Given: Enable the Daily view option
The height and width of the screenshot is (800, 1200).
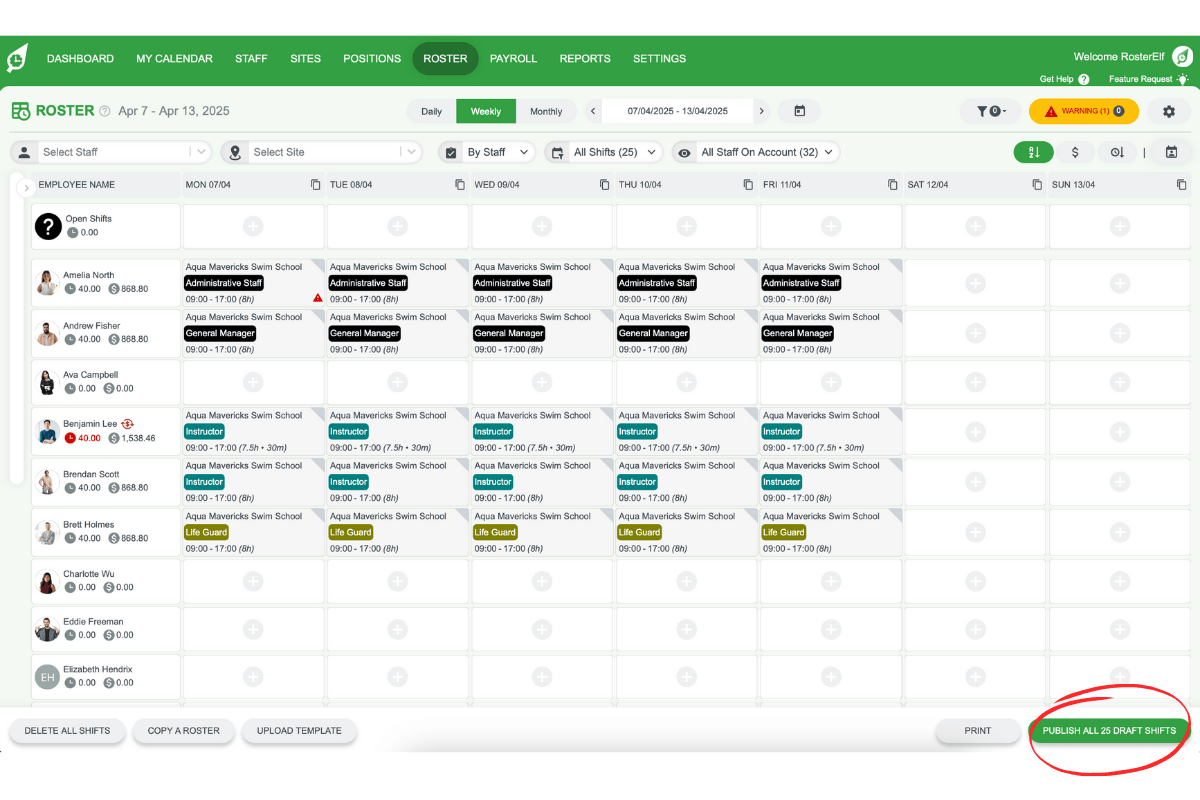Looking at the screenshot, I should point(430,111).
